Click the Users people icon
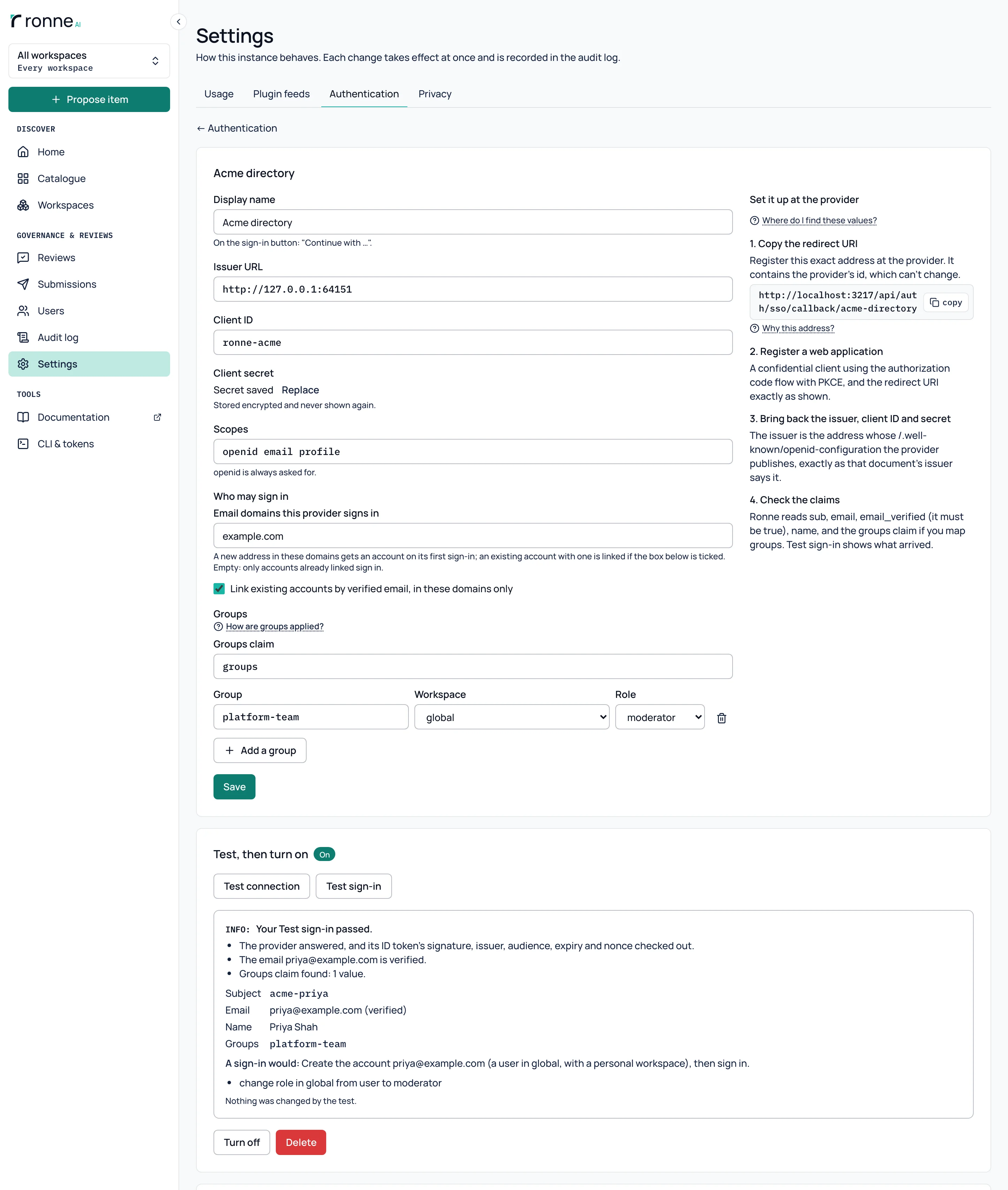The image size is (1008, 1190). pos(23,311)
